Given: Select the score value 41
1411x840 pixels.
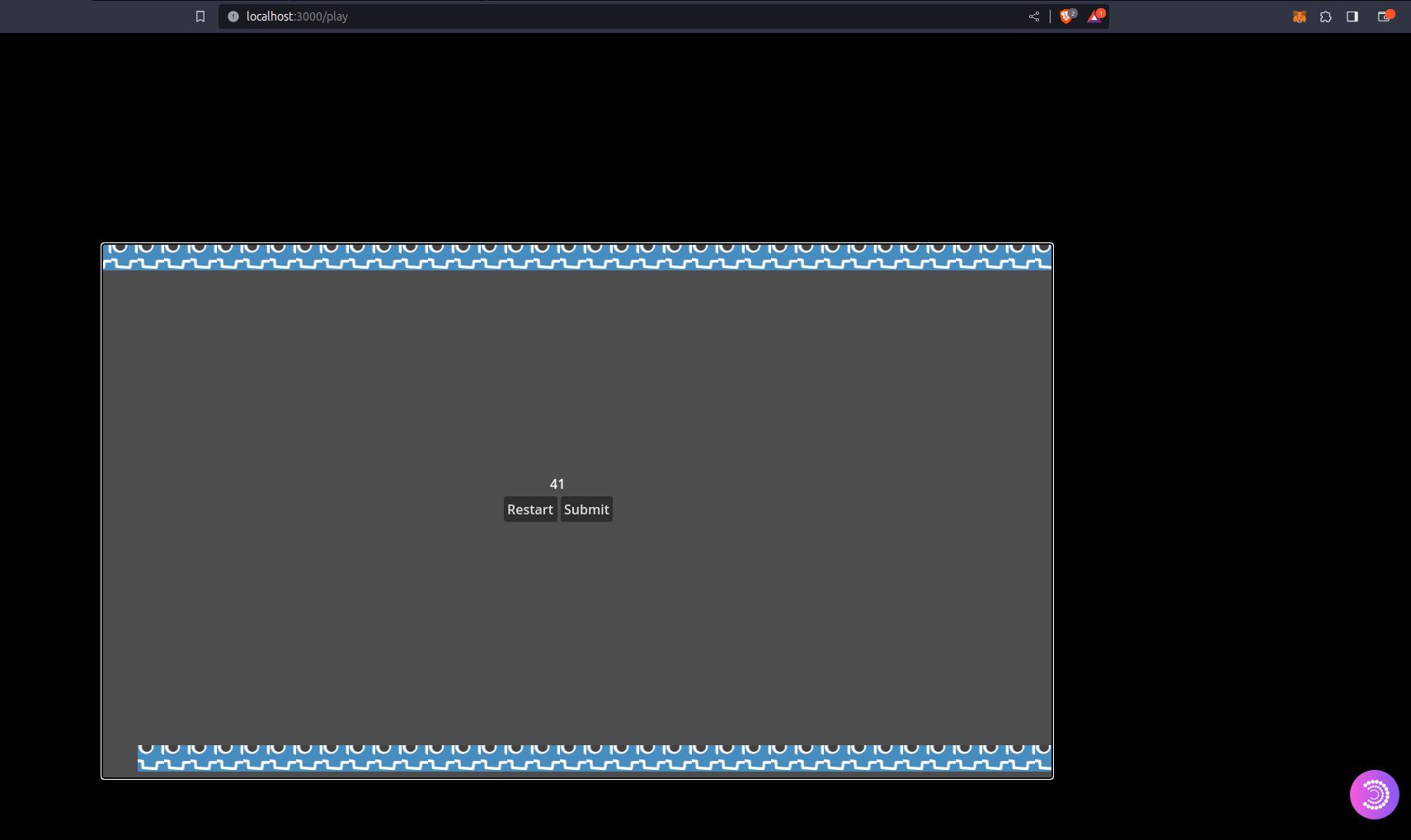Looking at the screenshot, I should point(557,484).
